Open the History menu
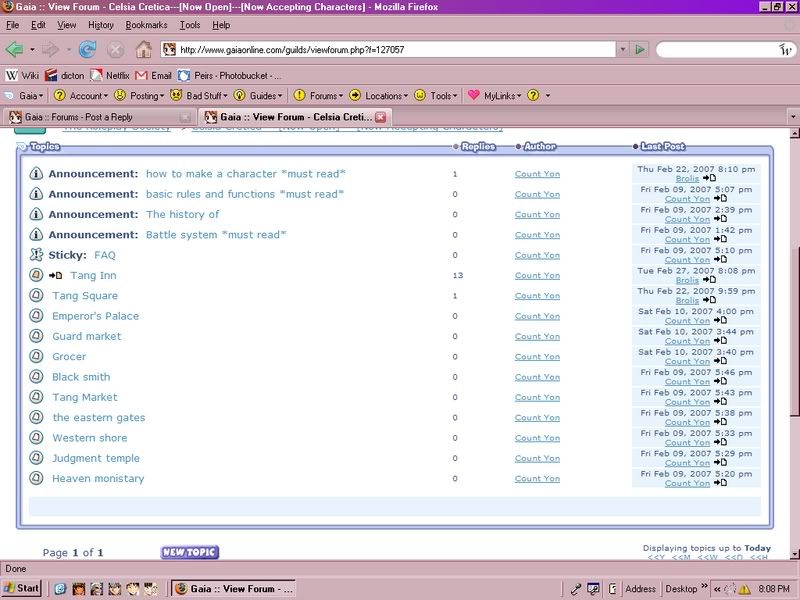This screenshot has width=800, height=600. point(101,25)
